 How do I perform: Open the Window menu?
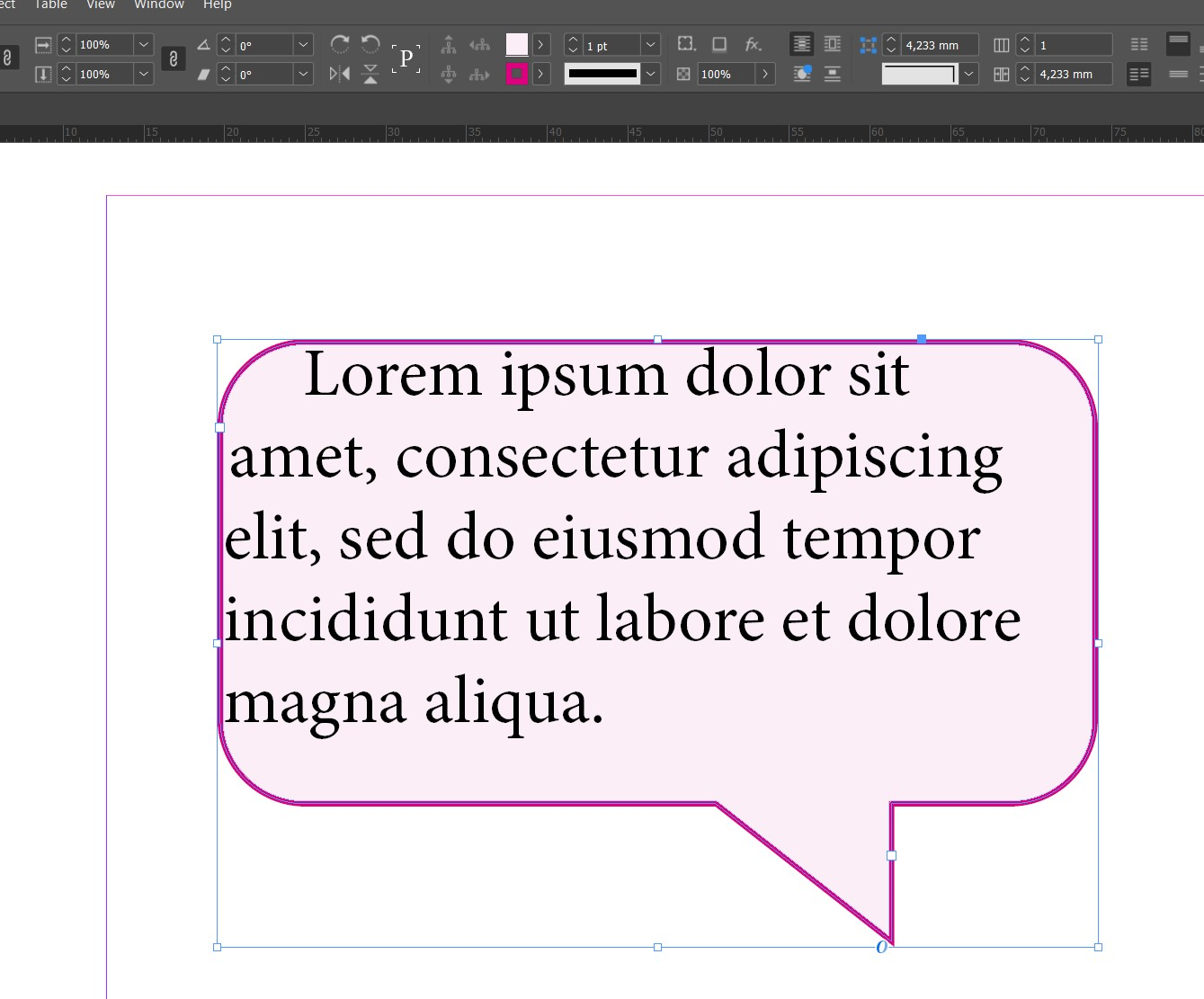click(159, 4)
